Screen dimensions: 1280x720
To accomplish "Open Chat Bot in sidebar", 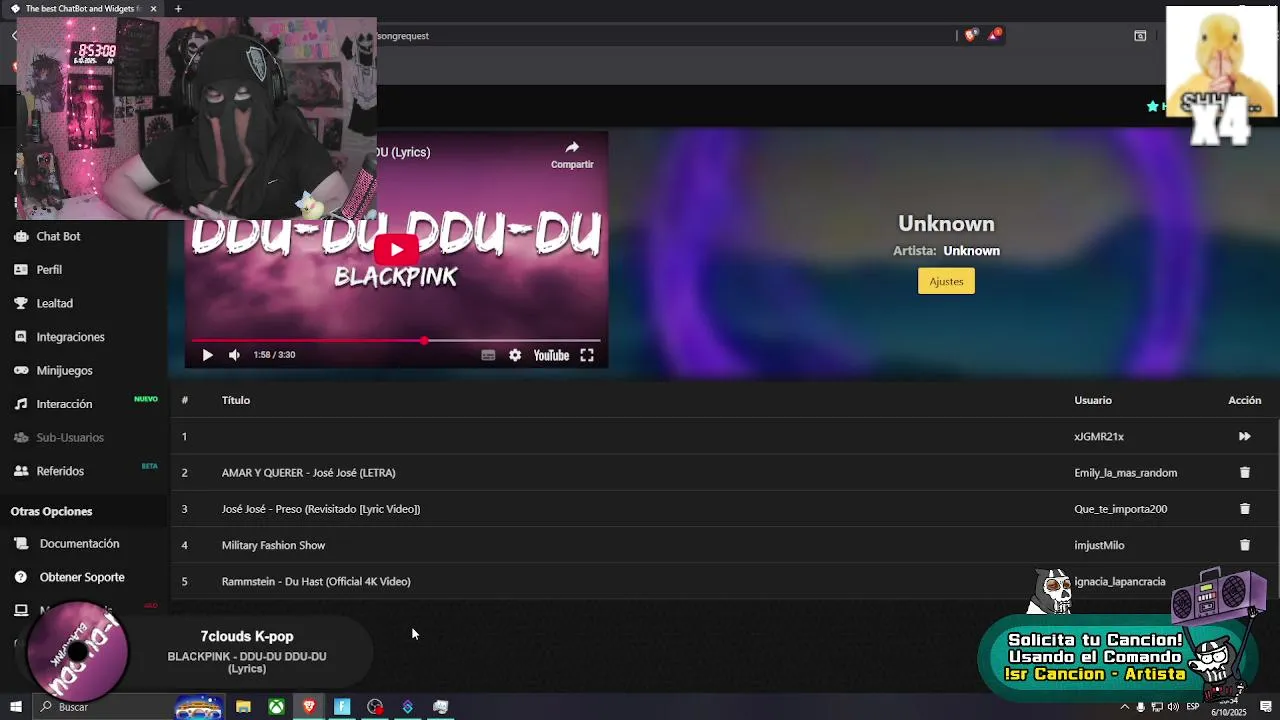I will 58,236.
